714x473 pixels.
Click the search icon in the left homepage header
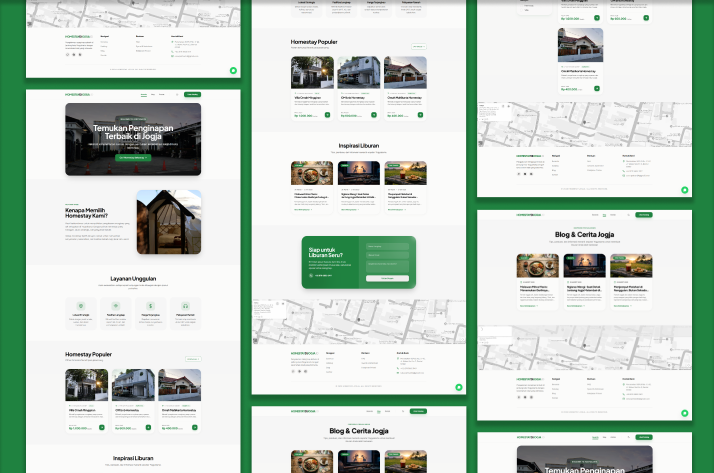tap(177, 95)
